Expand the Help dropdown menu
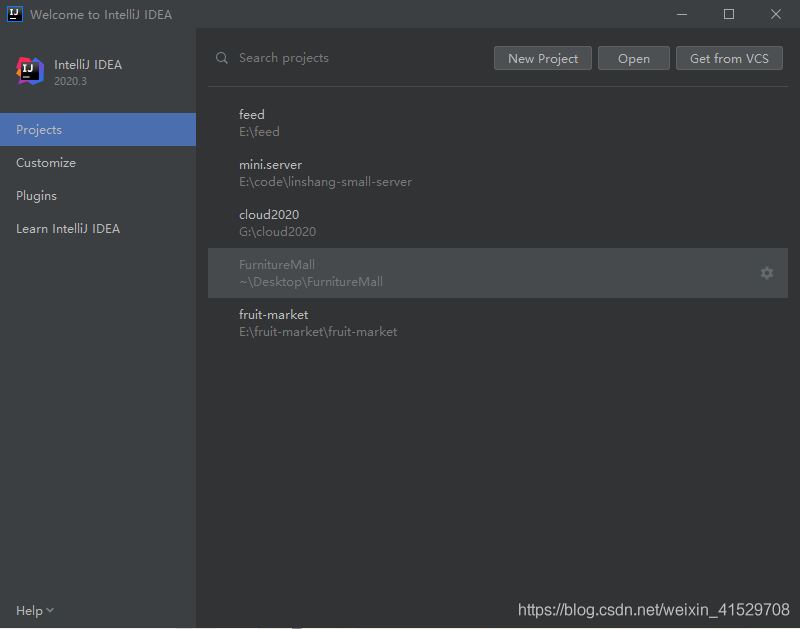The image size is (800, 629). tap(35, 610)
